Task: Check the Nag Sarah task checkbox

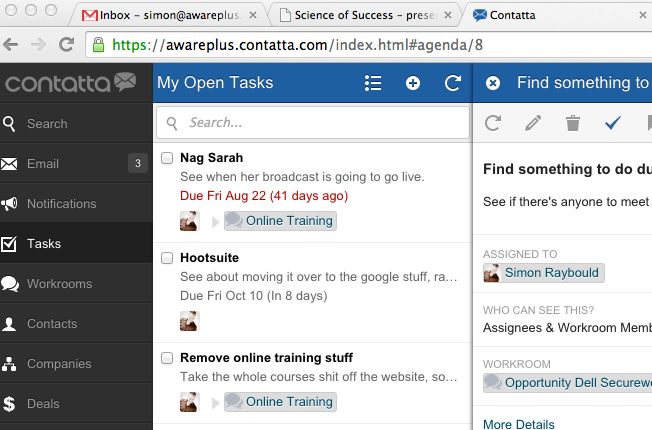Action: click(167, 158)
